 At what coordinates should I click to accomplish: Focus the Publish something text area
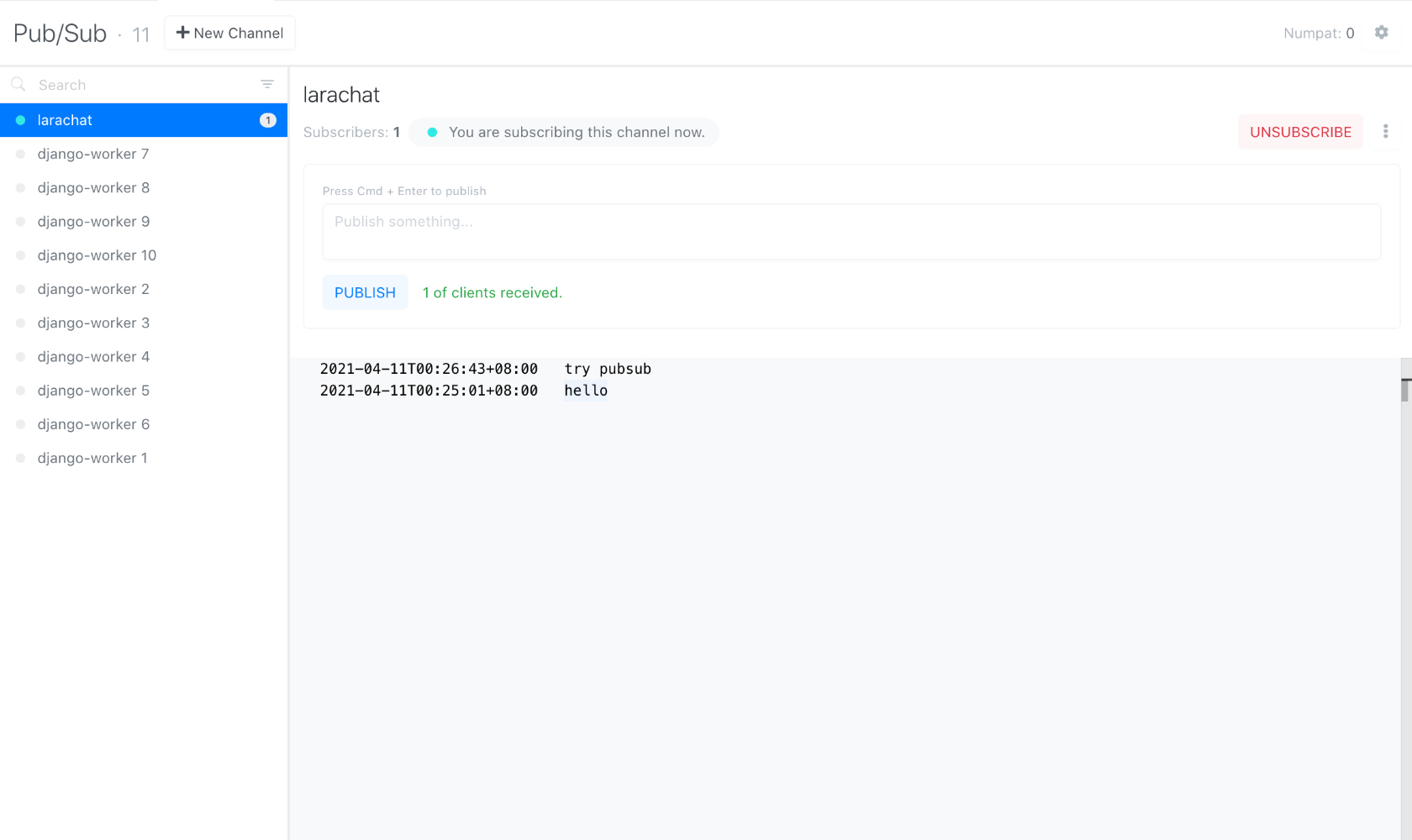(x=851, y=232)
